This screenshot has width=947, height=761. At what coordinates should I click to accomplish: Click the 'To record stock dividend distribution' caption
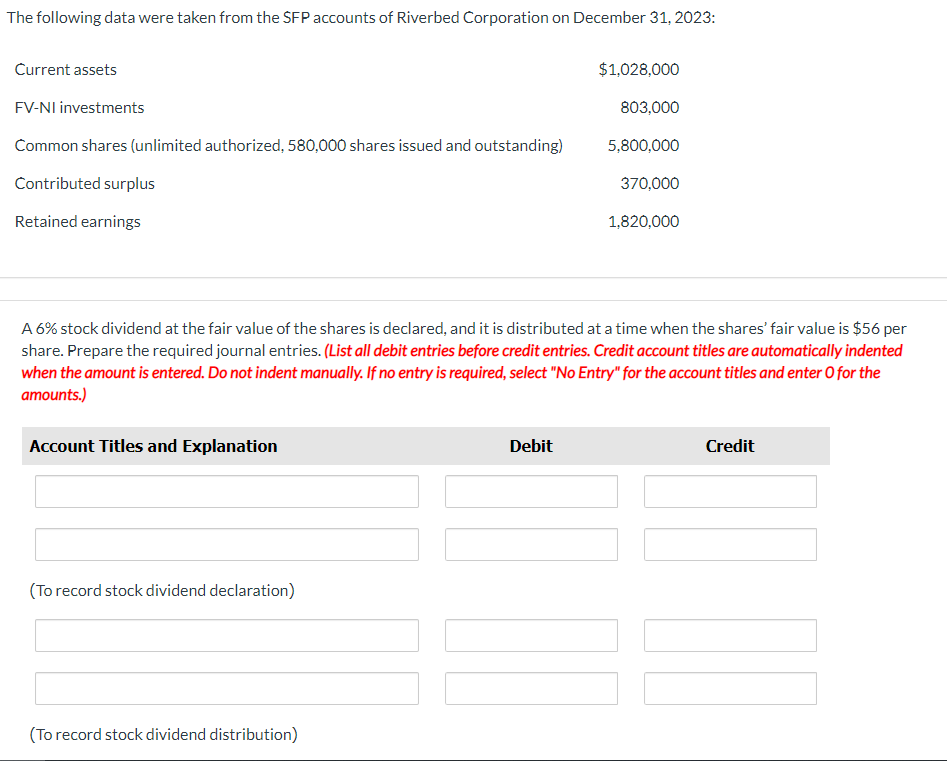[163, 734]
